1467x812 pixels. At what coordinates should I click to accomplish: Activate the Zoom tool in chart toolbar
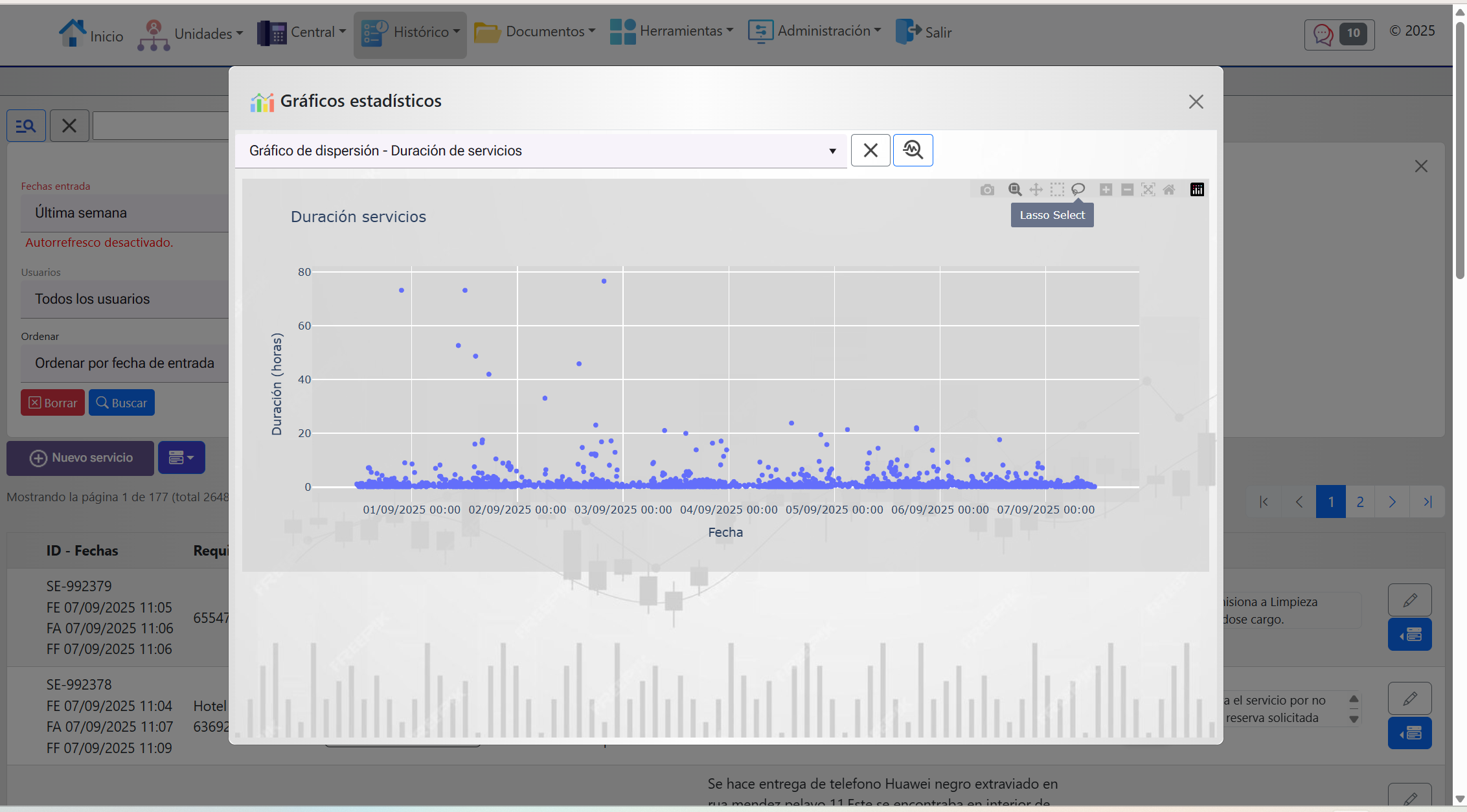1015,190
